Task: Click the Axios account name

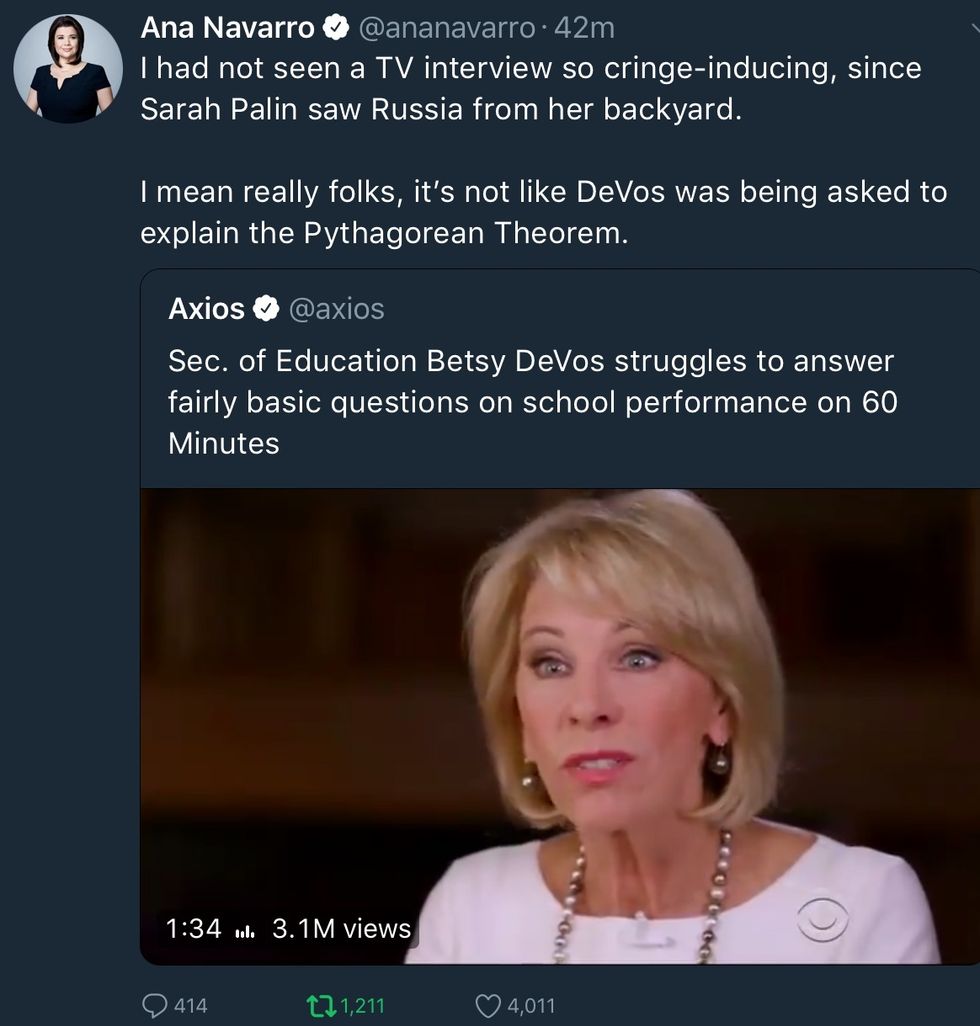Action: tap(206, 309)
